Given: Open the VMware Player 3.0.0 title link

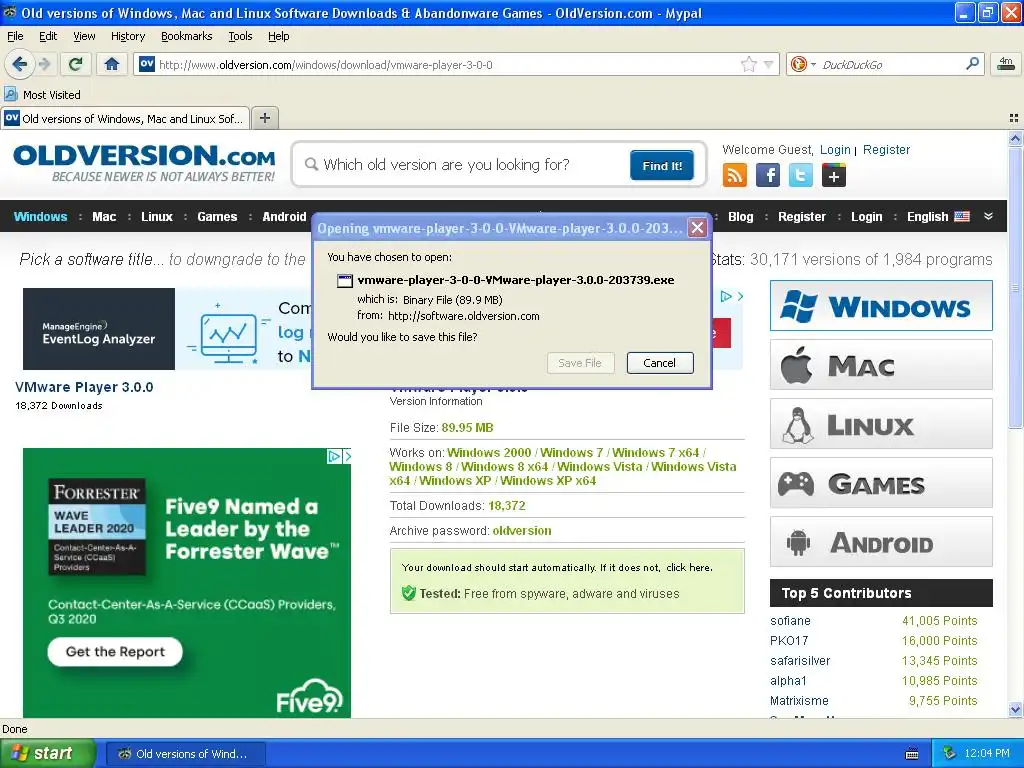Looking at the screenshot, I should click(84, 387).
